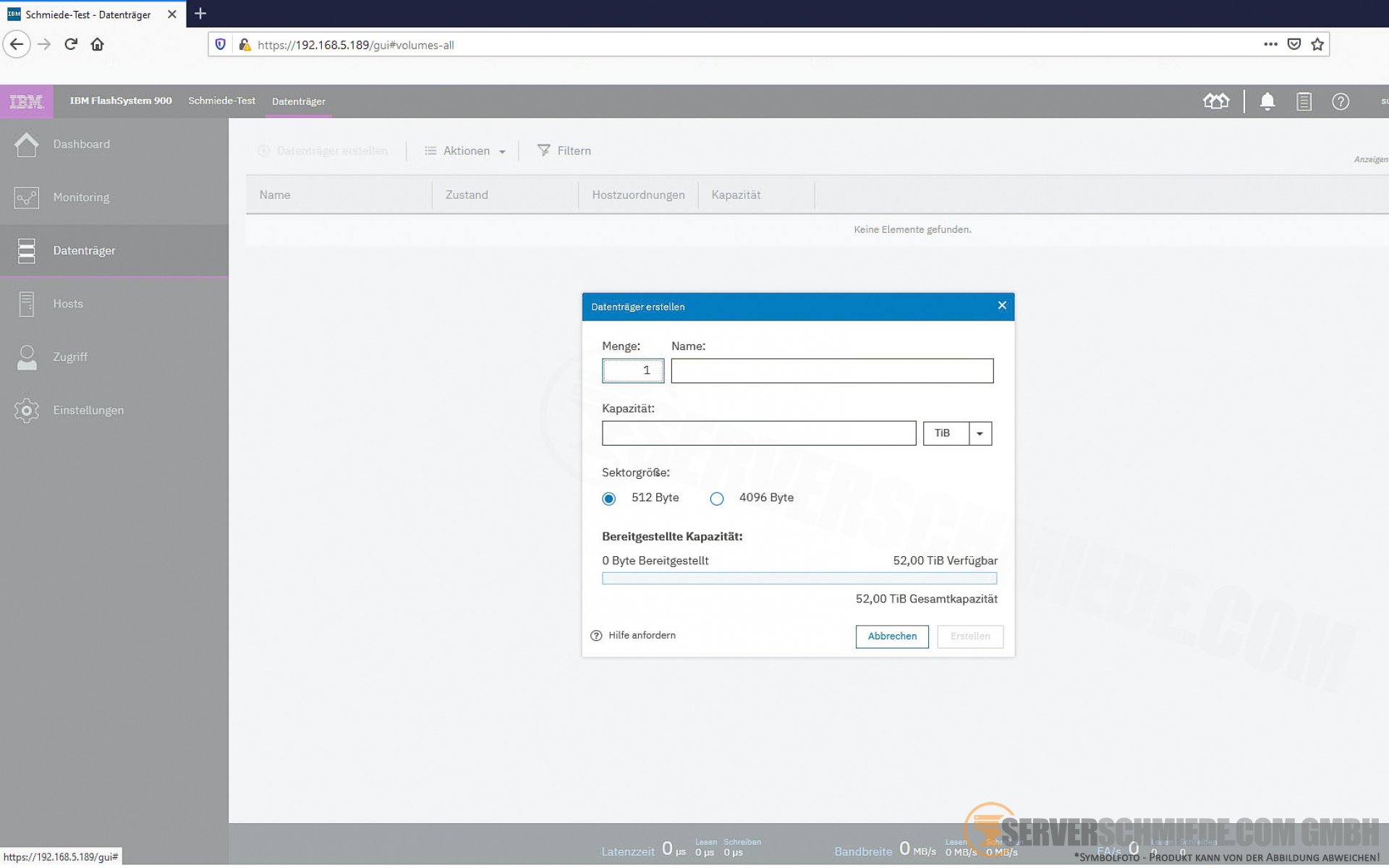Click the notification bell icon

tap(1267, 101)
